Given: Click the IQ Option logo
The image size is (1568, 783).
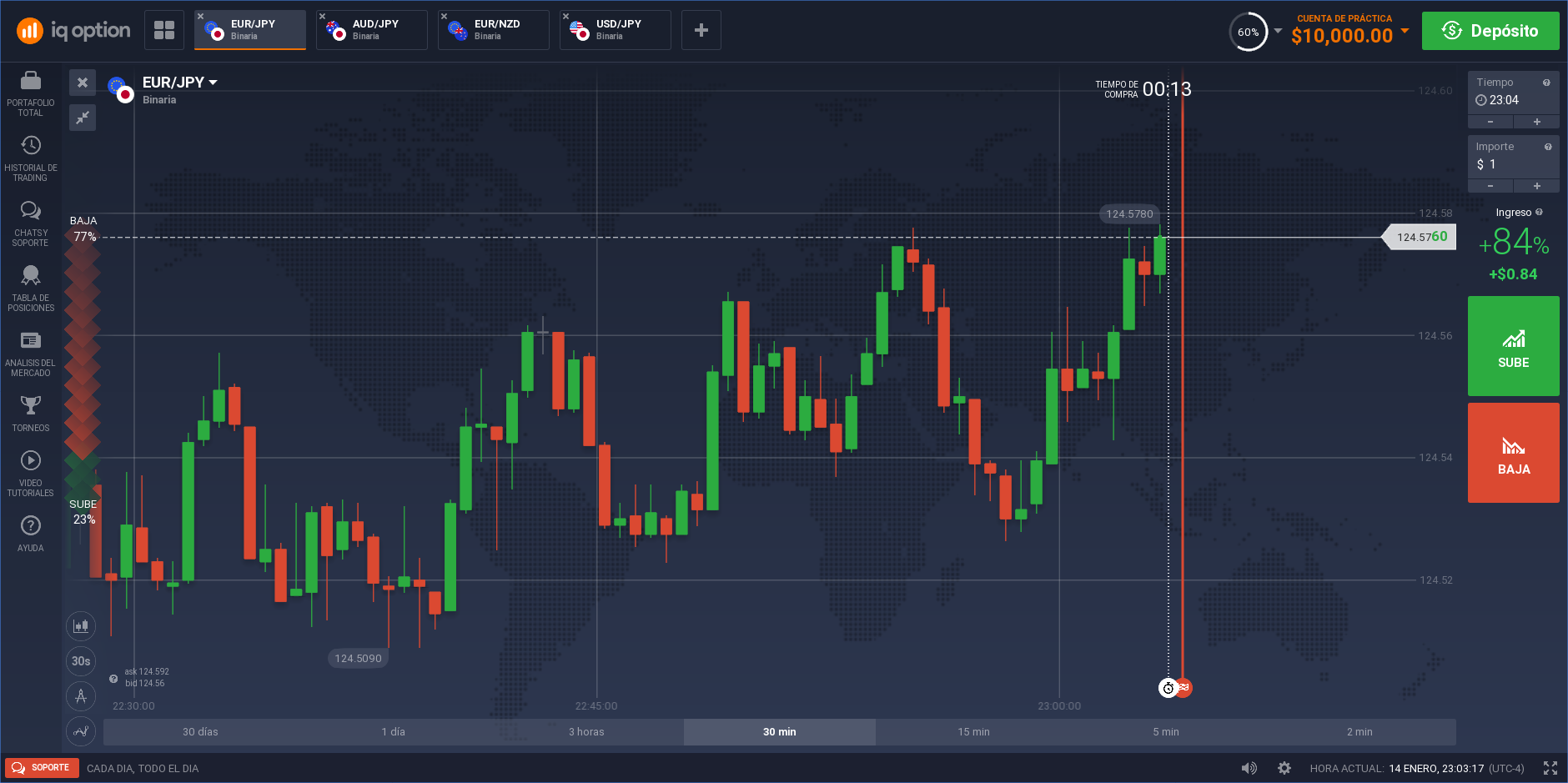Looking at the screenshot, I should (73, 31).
